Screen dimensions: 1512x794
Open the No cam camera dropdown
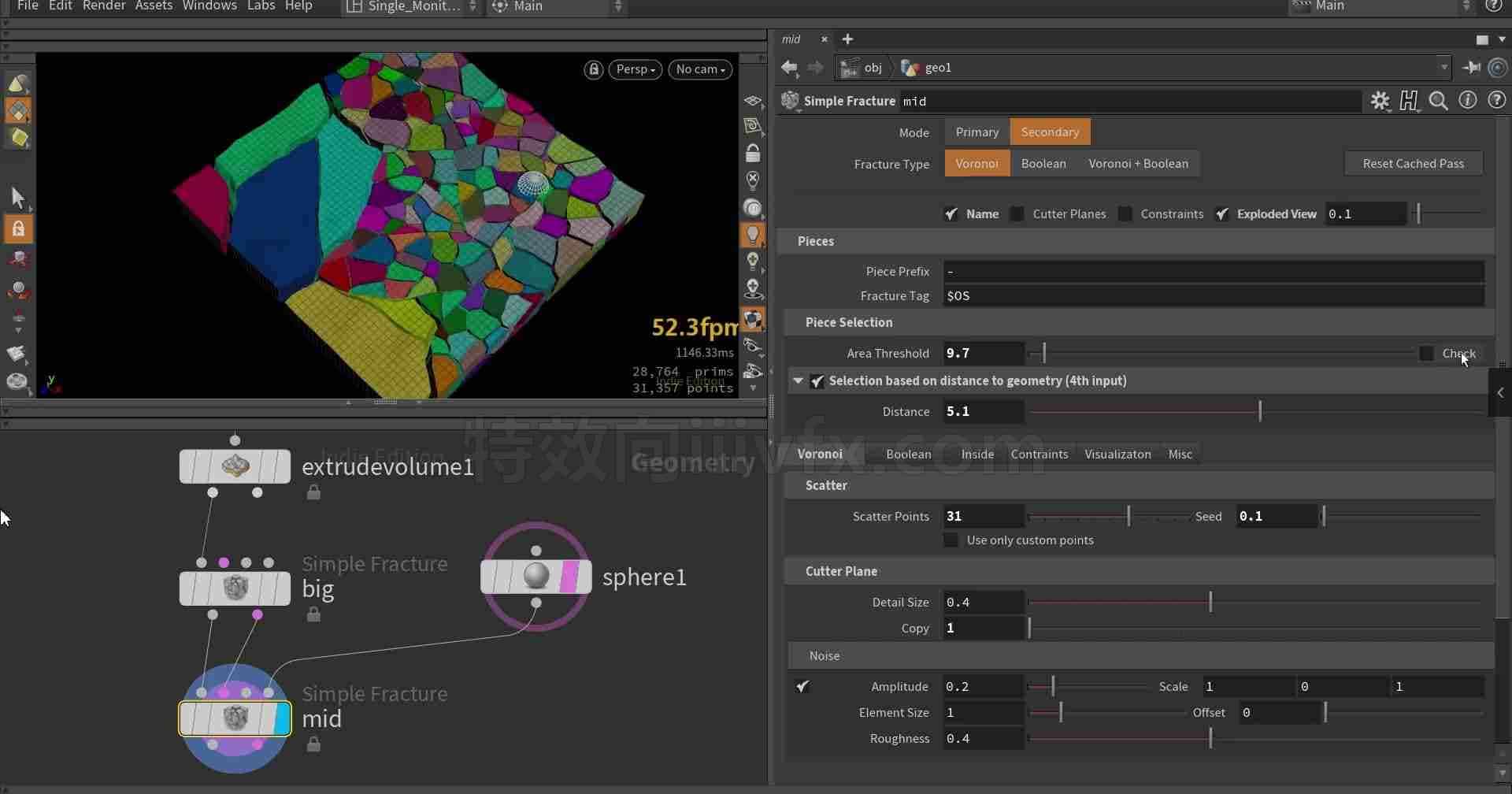[x=700, y=69]
